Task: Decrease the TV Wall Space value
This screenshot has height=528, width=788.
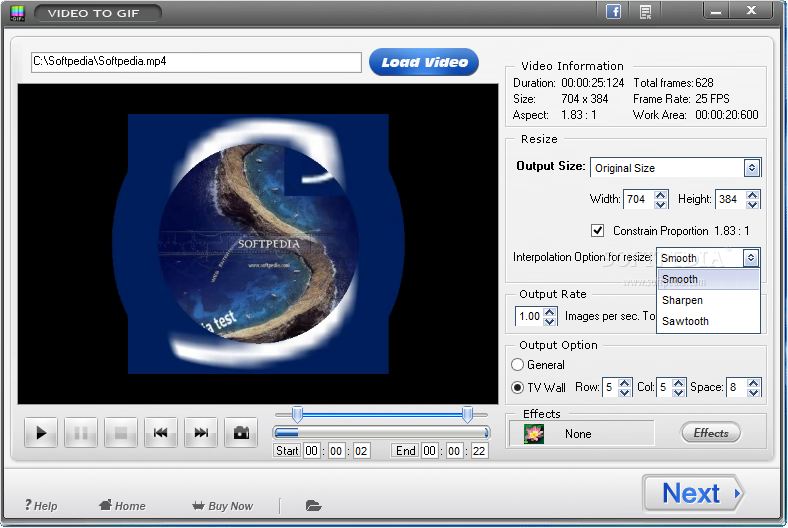Action: 753,392
